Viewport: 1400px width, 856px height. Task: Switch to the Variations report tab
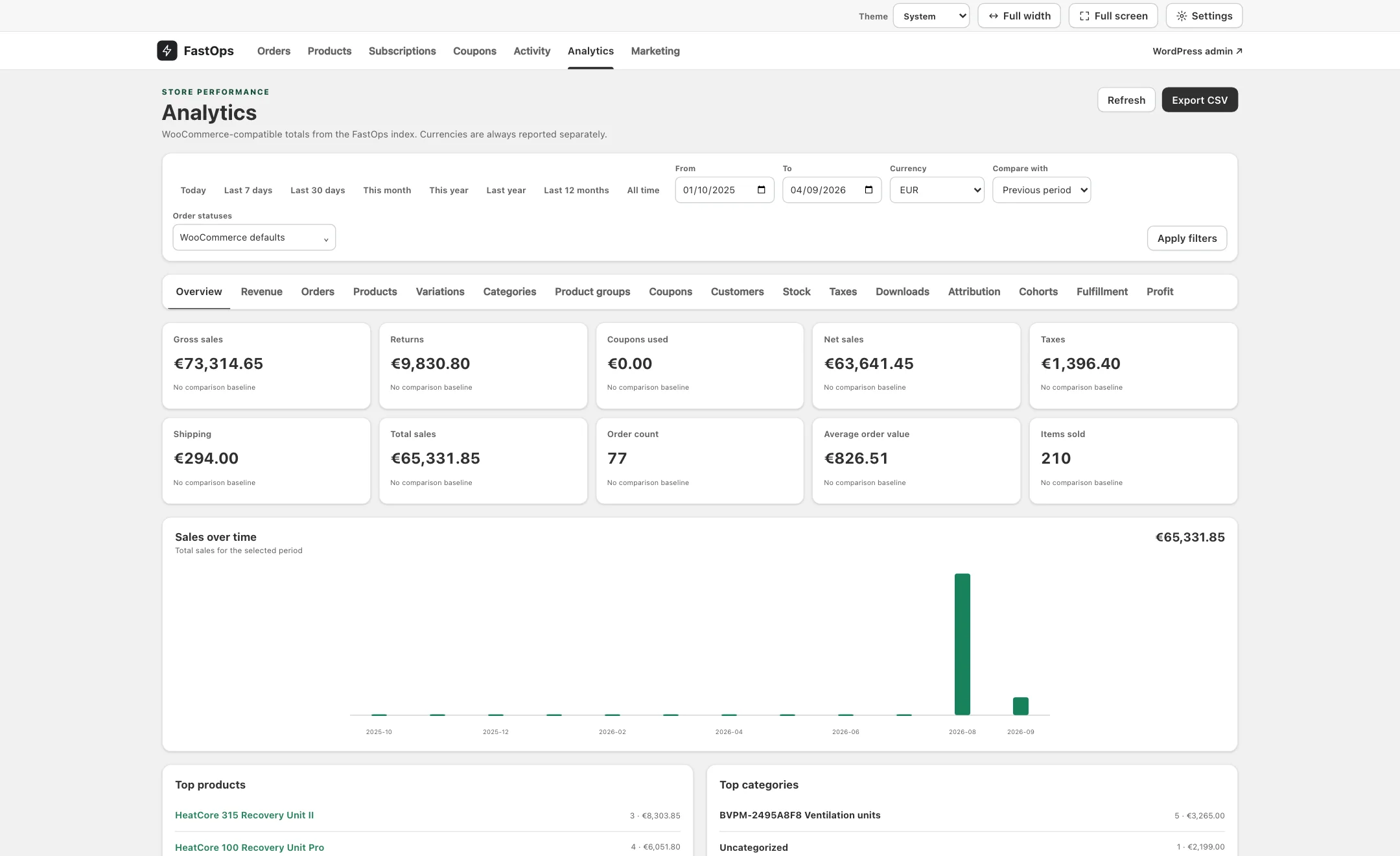pyautogui.click(x=440, y=292)
